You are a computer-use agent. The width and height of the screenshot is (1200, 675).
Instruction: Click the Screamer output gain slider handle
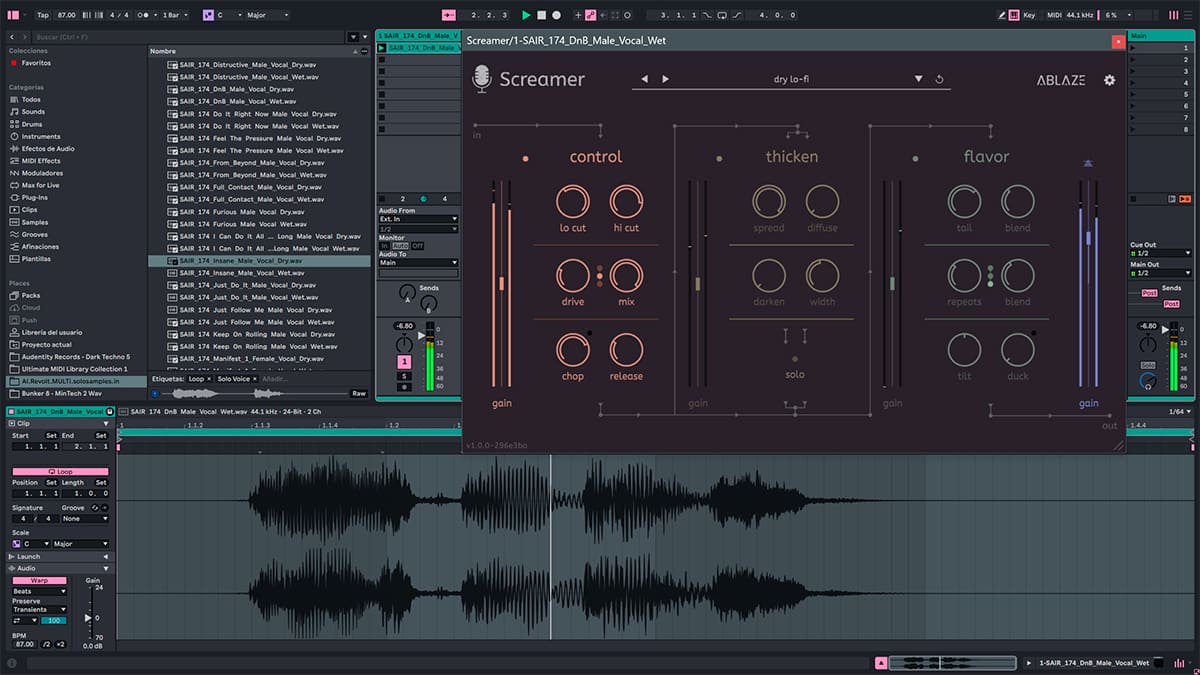[x=1088, y=239]
